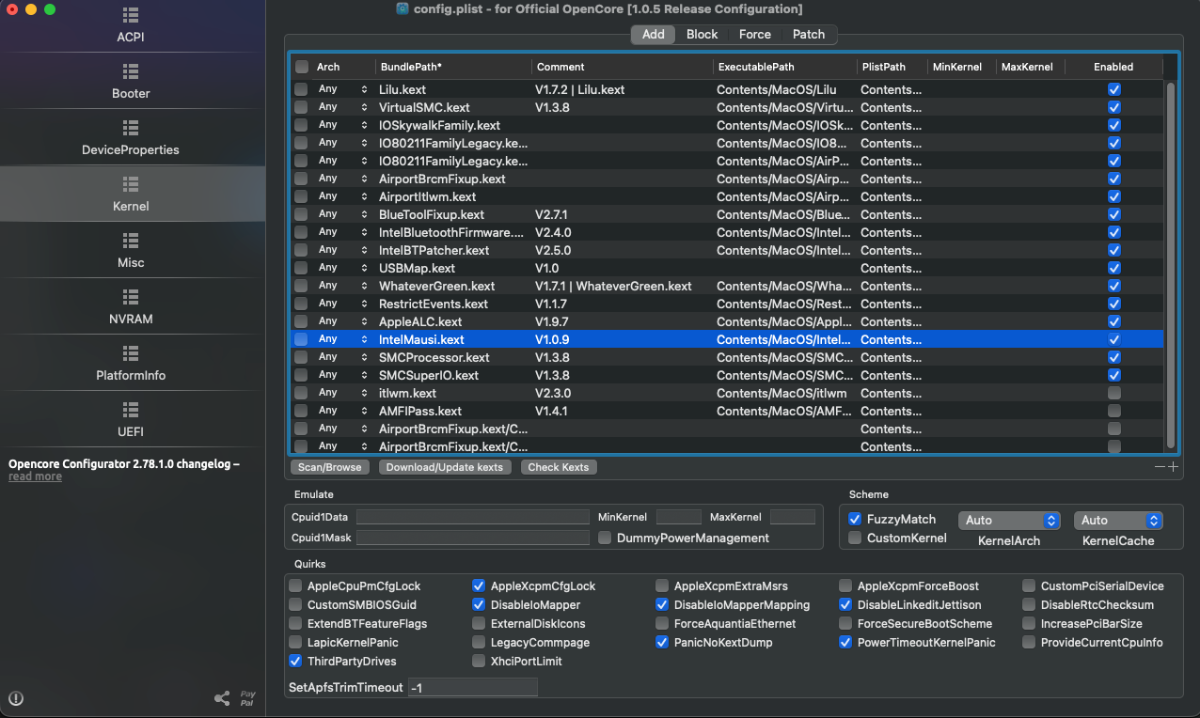Switch to the Add tab
The width and height of the screenshot is (1200, 718).
(x=653, y=34)
